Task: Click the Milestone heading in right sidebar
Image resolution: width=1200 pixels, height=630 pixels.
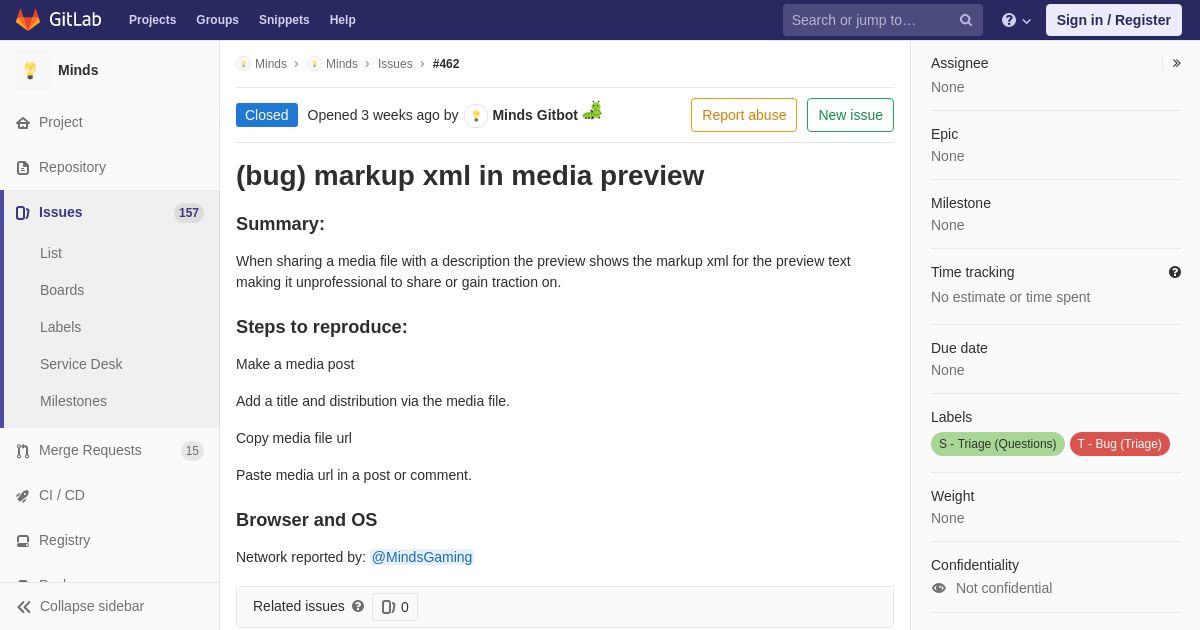Action: (x=961, y=203)
